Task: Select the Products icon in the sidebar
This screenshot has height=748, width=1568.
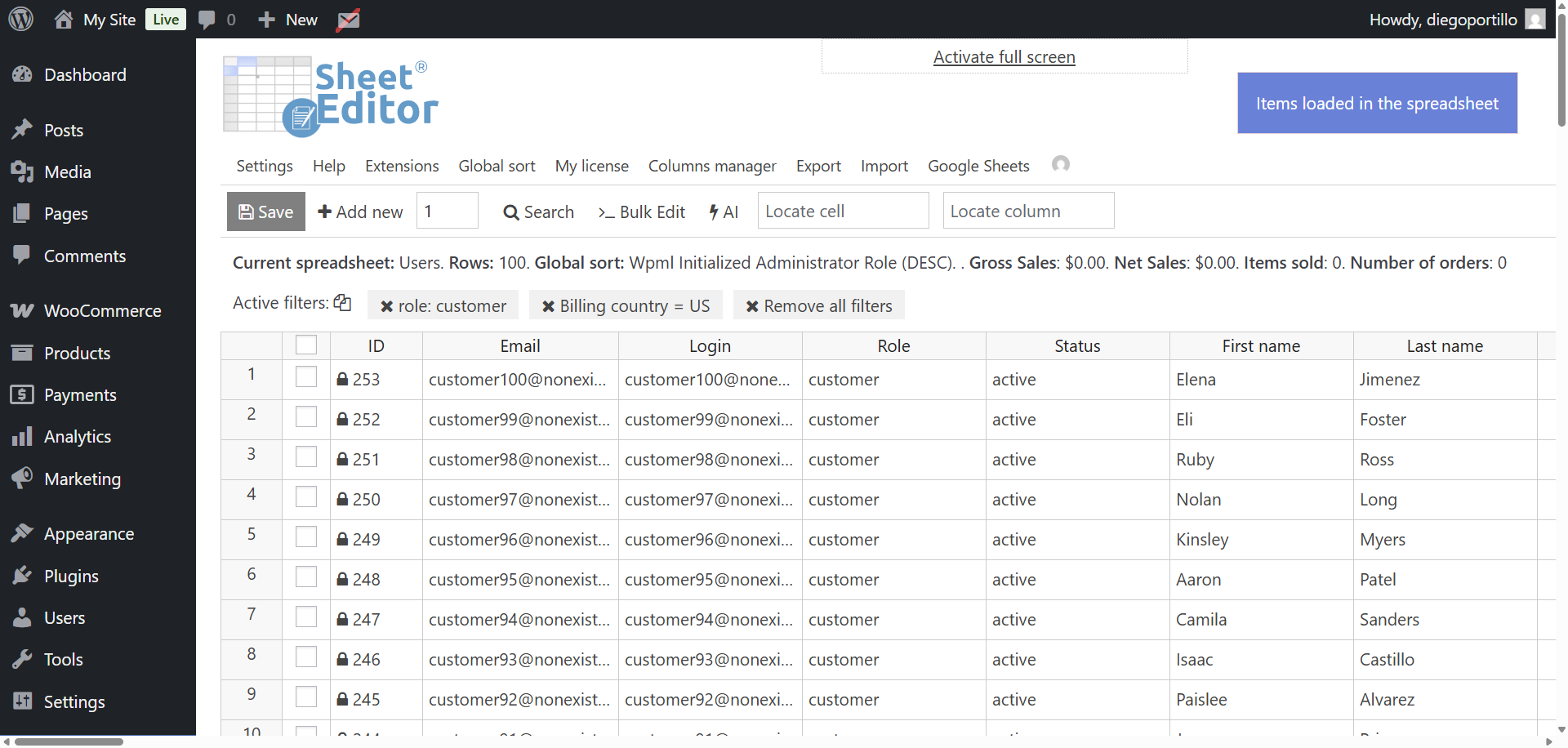Action: point(22,353)
